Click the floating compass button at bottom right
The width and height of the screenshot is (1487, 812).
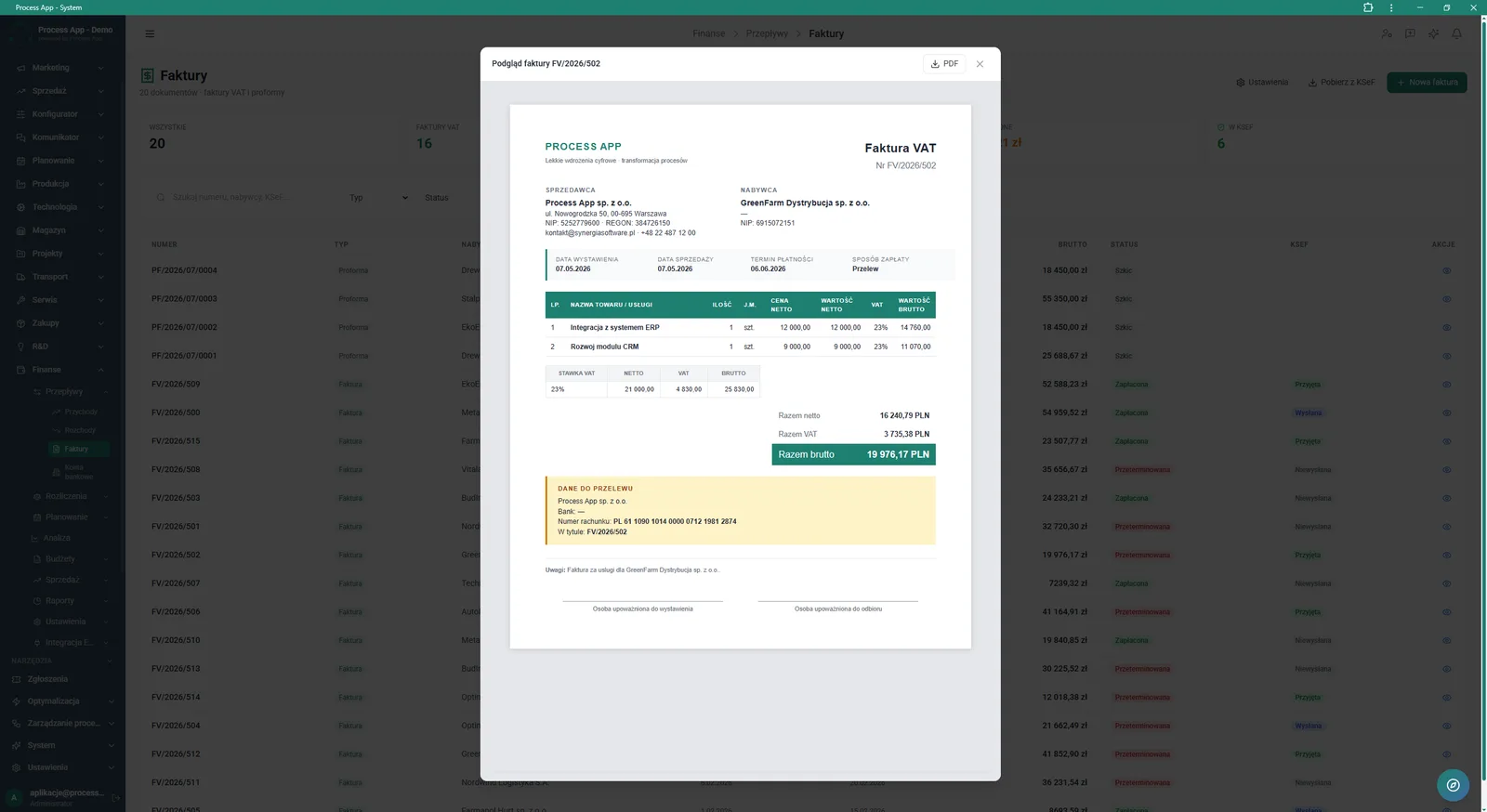[x=1453, y=785]
